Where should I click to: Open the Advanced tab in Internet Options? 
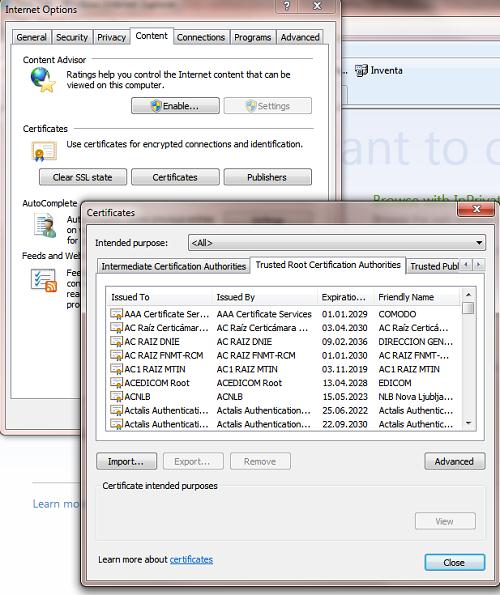pos(300,37)
